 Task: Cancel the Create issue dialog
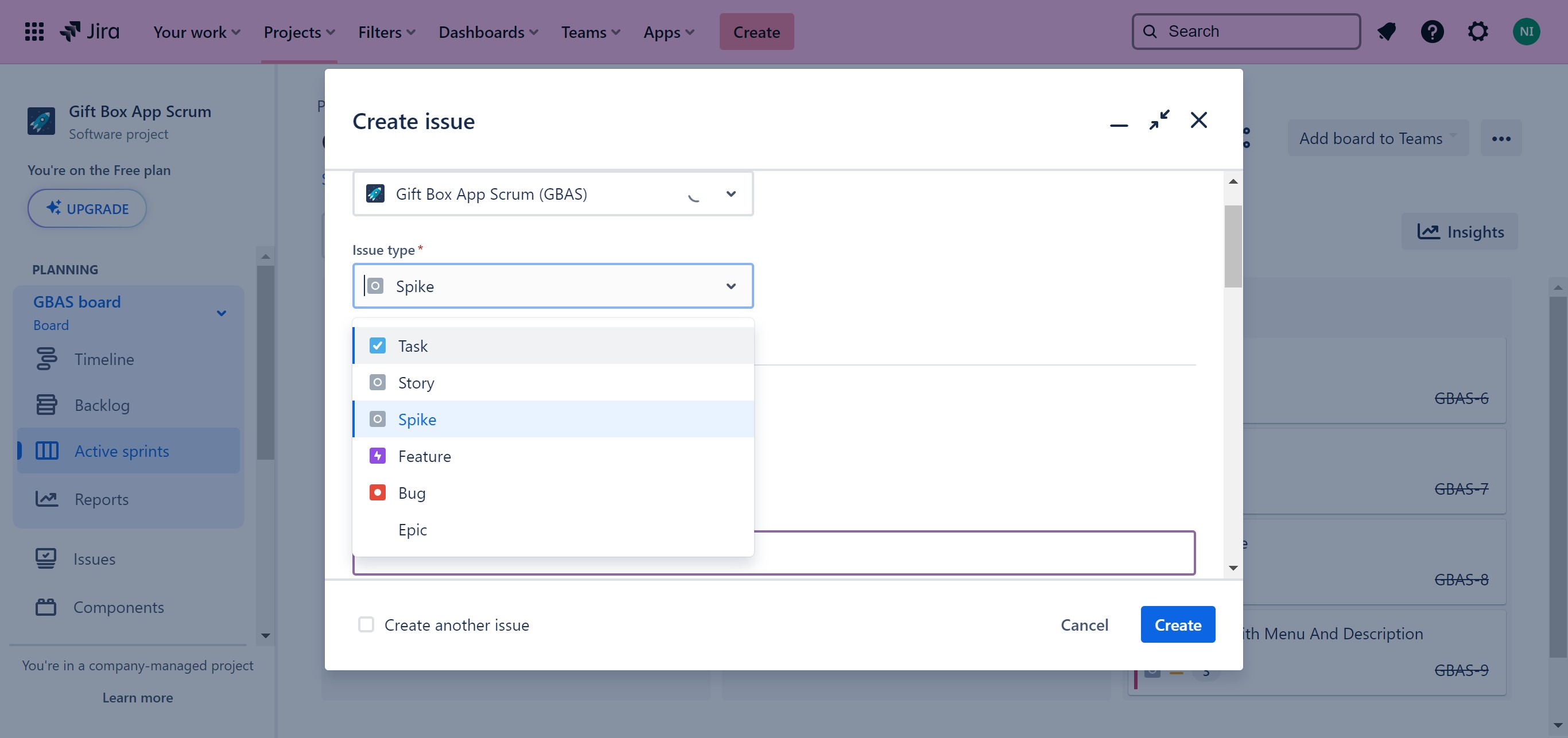[1084, 625]
